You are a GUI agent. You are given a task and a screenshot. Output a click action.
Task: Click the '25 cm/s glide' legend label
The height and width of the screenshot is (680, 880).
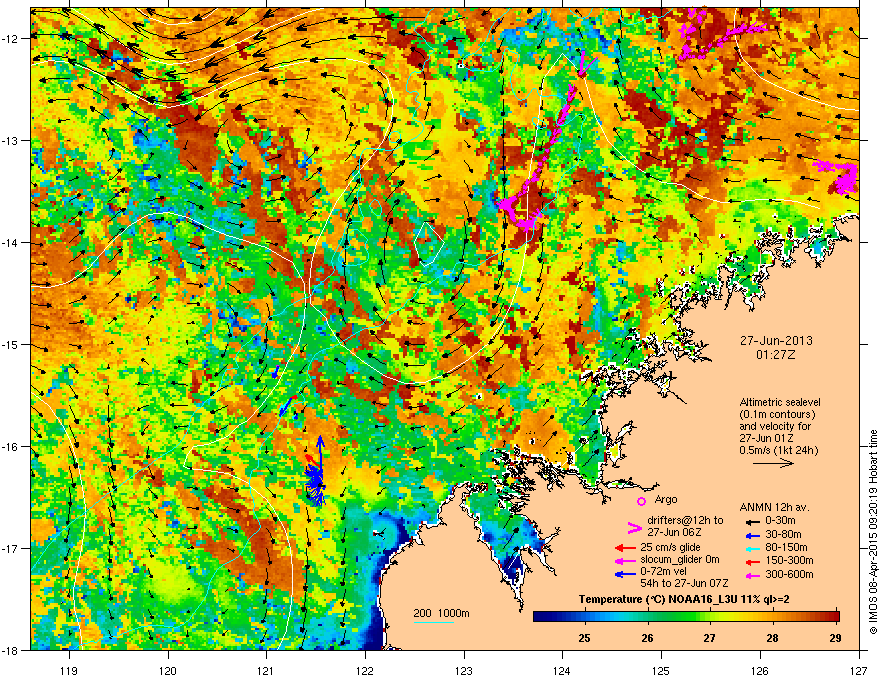click(671, 547)
